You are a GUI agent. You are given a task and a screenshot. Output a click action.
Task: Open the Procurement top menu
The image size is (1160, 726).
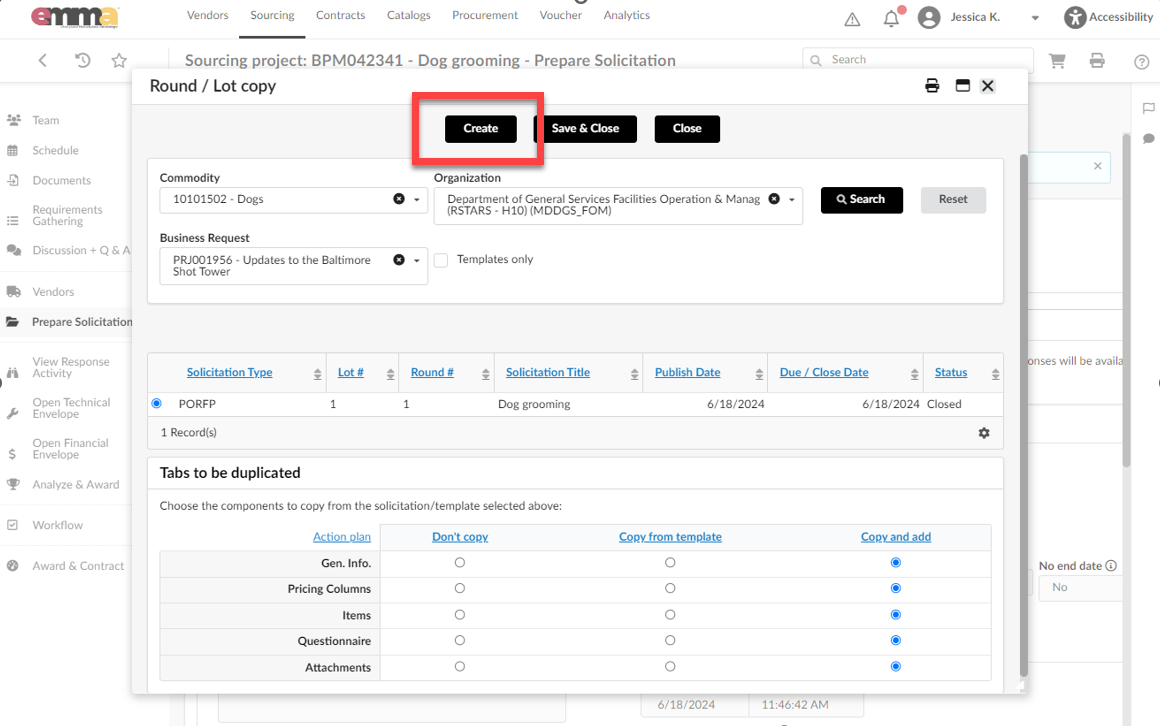tap(485, 15)
